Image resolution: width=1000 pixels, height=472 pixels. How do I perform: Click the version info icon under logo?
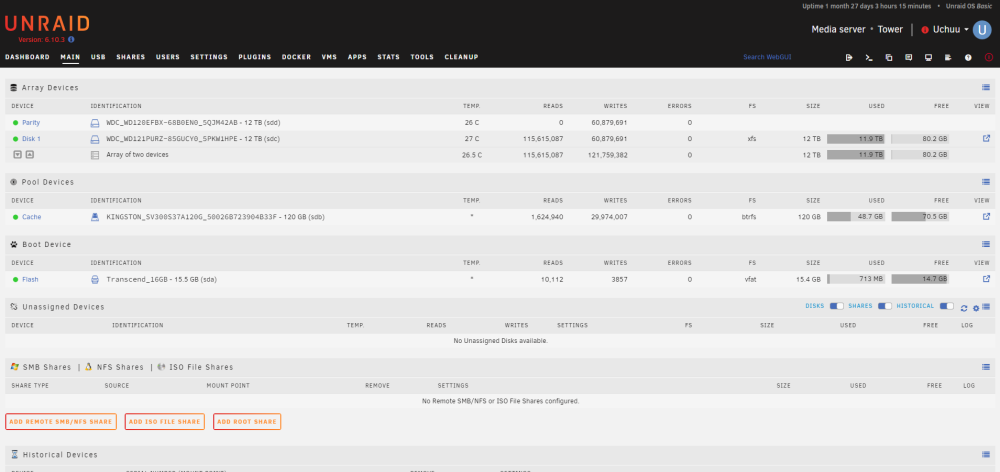click(x=71, y=40)
